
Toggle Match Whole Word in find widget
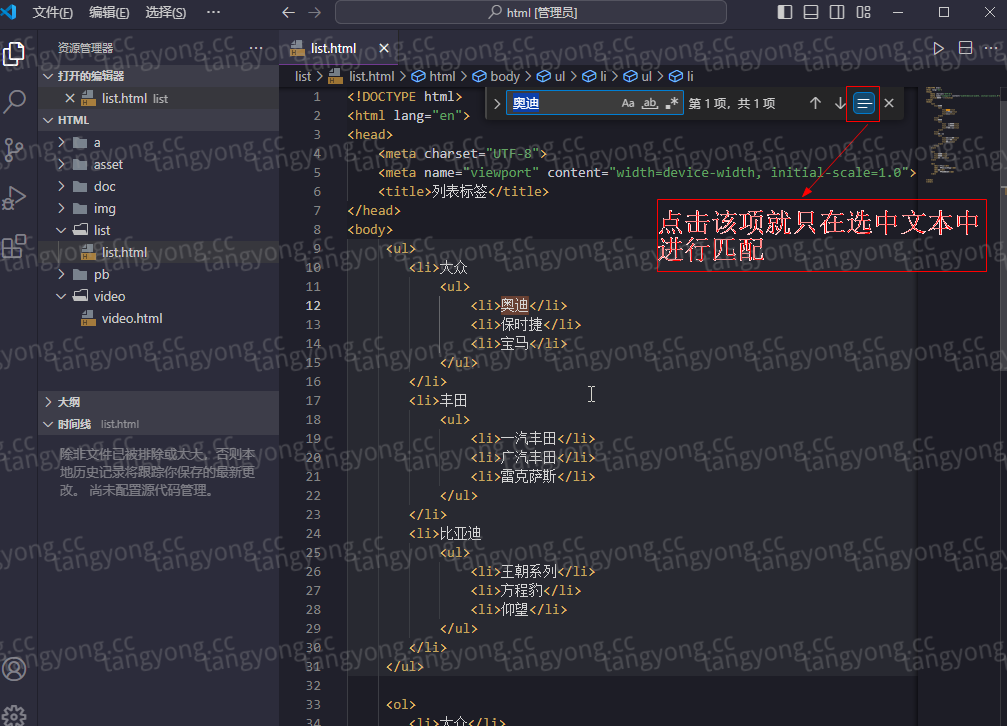click(x=650, y=103)
